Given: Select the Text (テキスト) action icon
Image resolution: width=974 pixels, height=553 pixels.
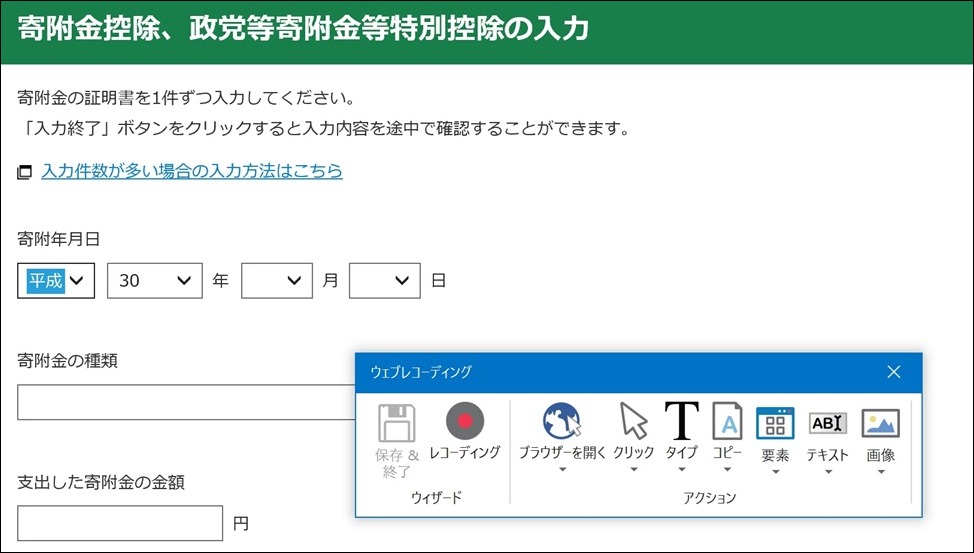Looking at the screenshot, I should click(x=827, y=424).
